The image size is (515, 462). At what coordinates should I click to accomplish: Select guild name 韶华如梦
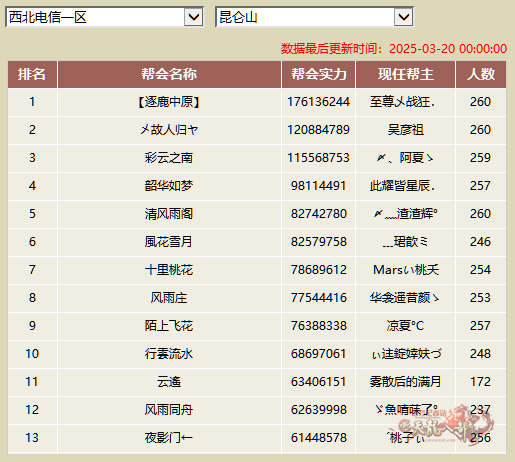169,186
